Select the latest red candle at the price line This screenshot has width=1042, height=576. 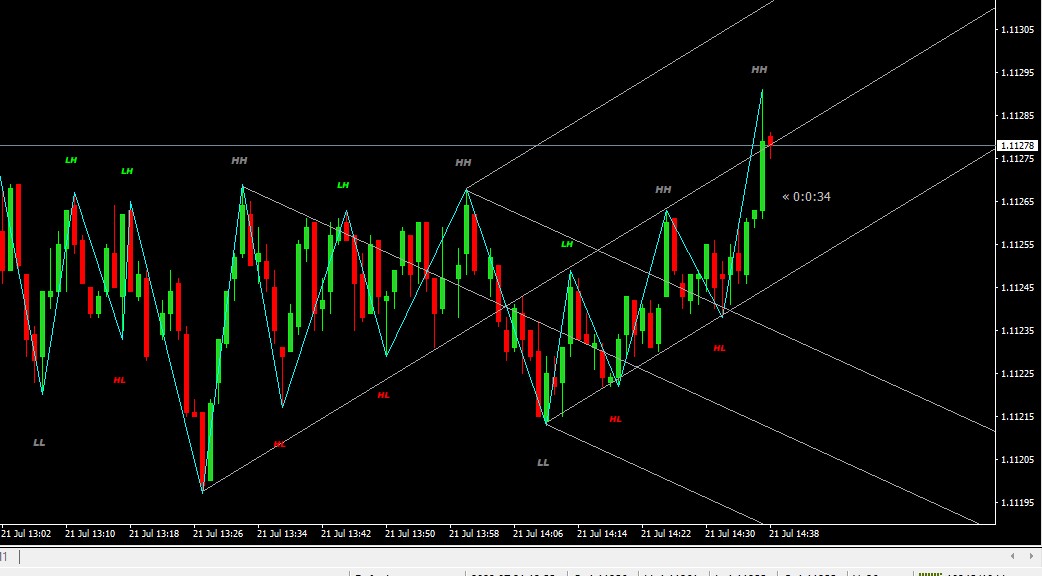pos(771,141)
